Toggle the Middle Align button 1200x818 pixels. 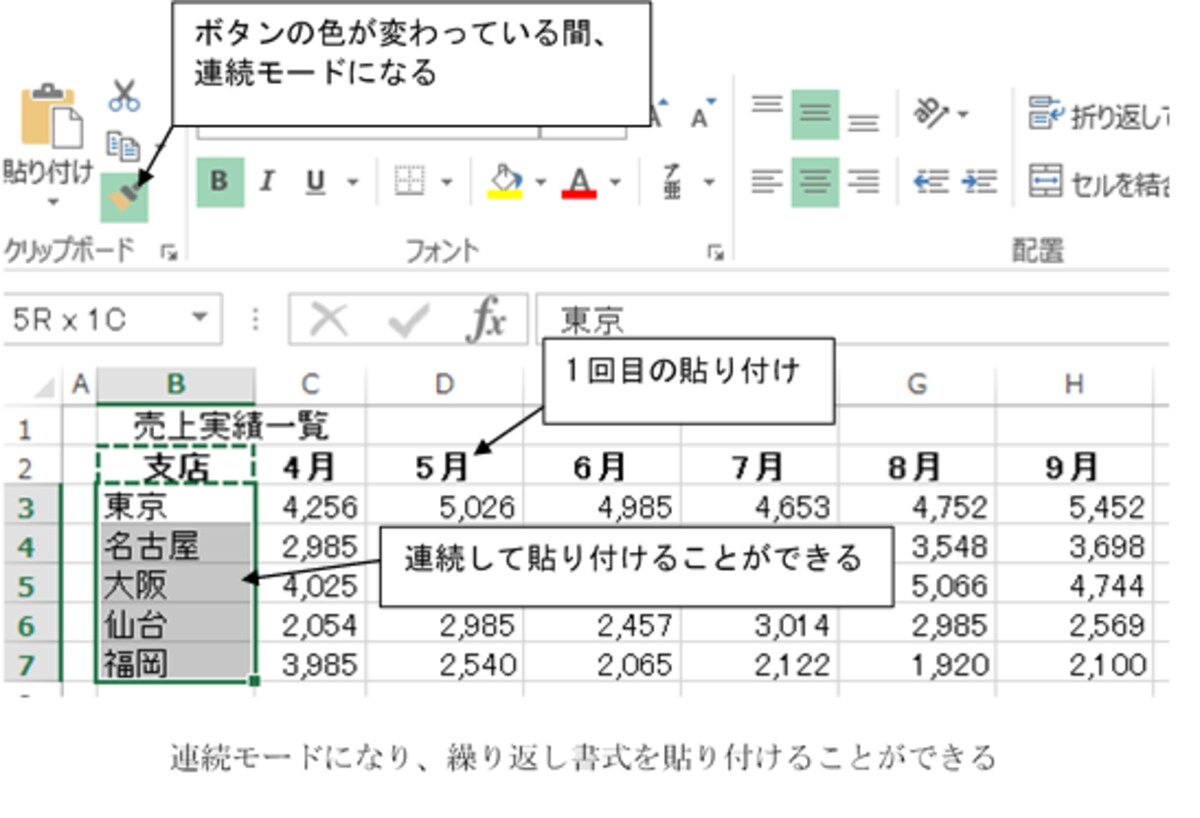(x=815, y=114)
